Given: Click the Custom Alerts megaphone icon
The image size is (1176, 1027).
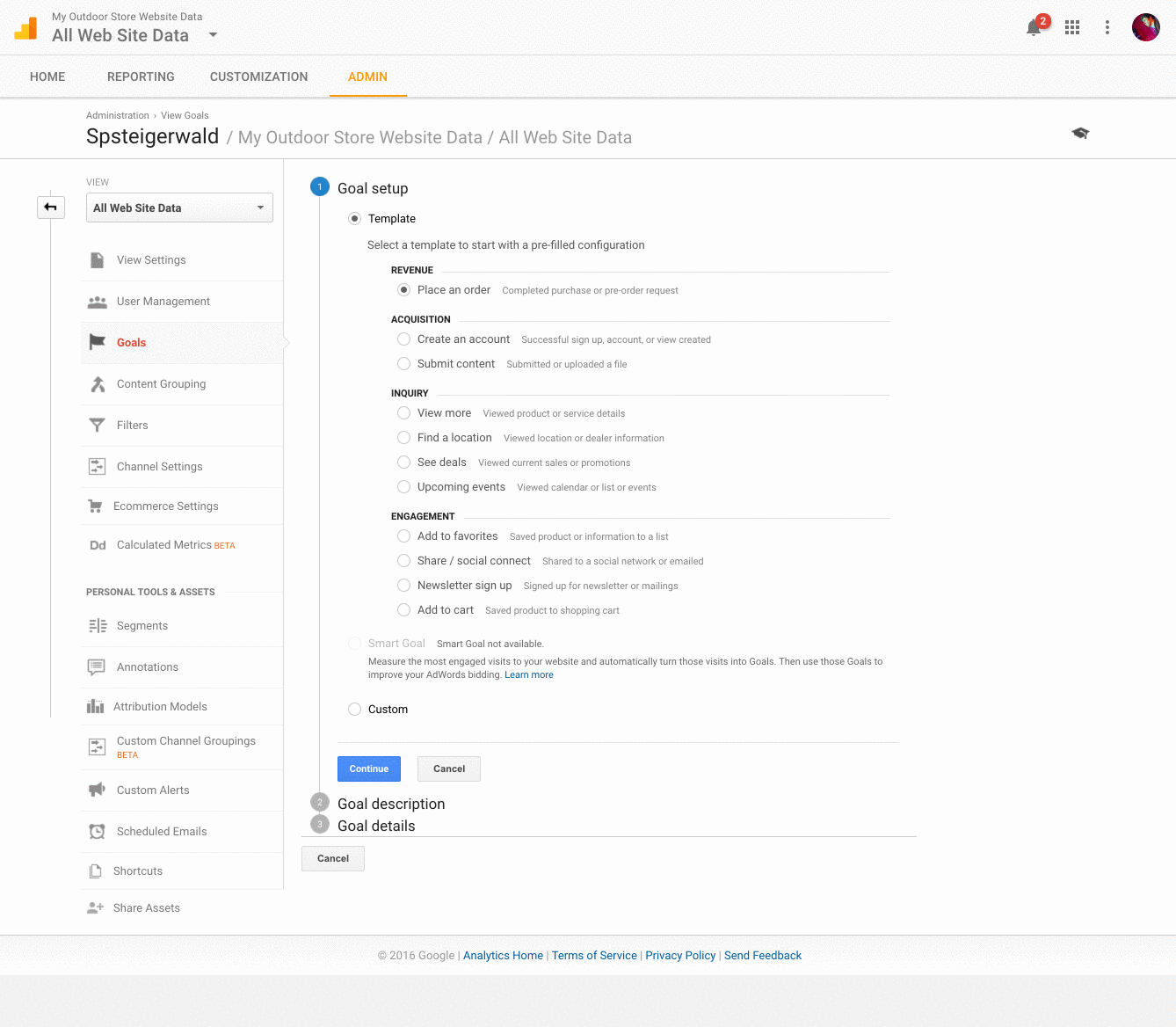Looking at the screenshot, I should (97, 790).
